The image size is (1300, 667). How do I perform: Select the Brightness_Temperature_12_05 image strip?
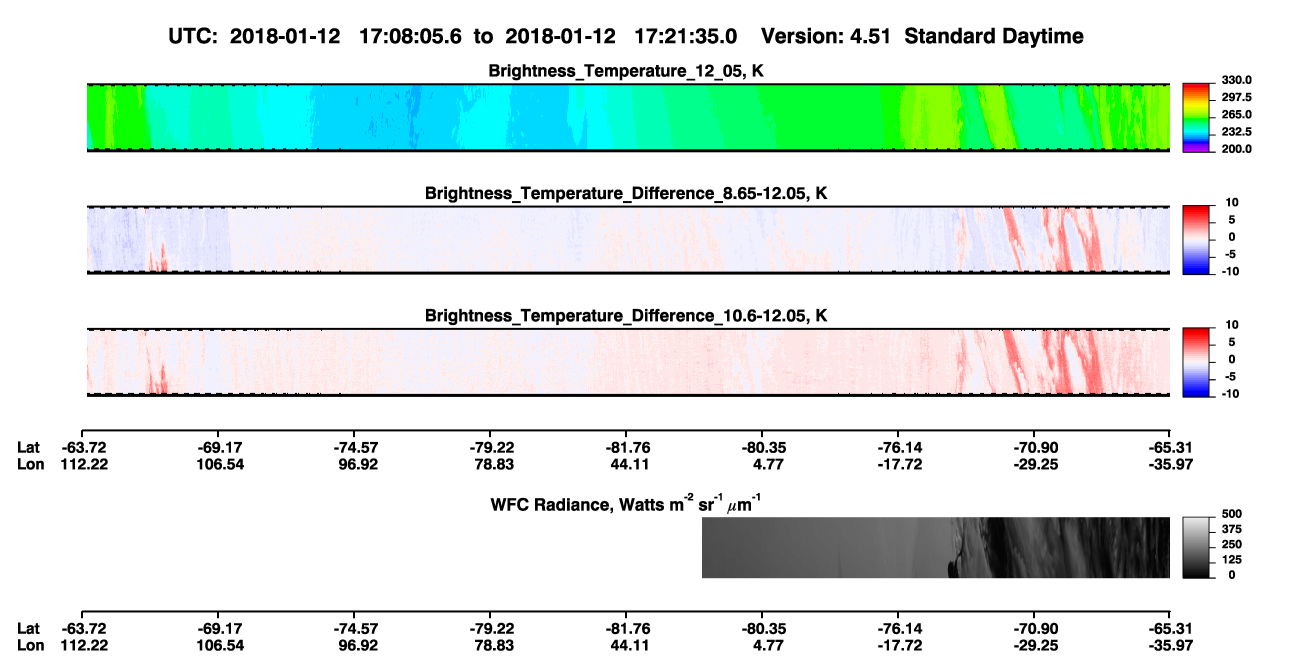click(628, 118)
